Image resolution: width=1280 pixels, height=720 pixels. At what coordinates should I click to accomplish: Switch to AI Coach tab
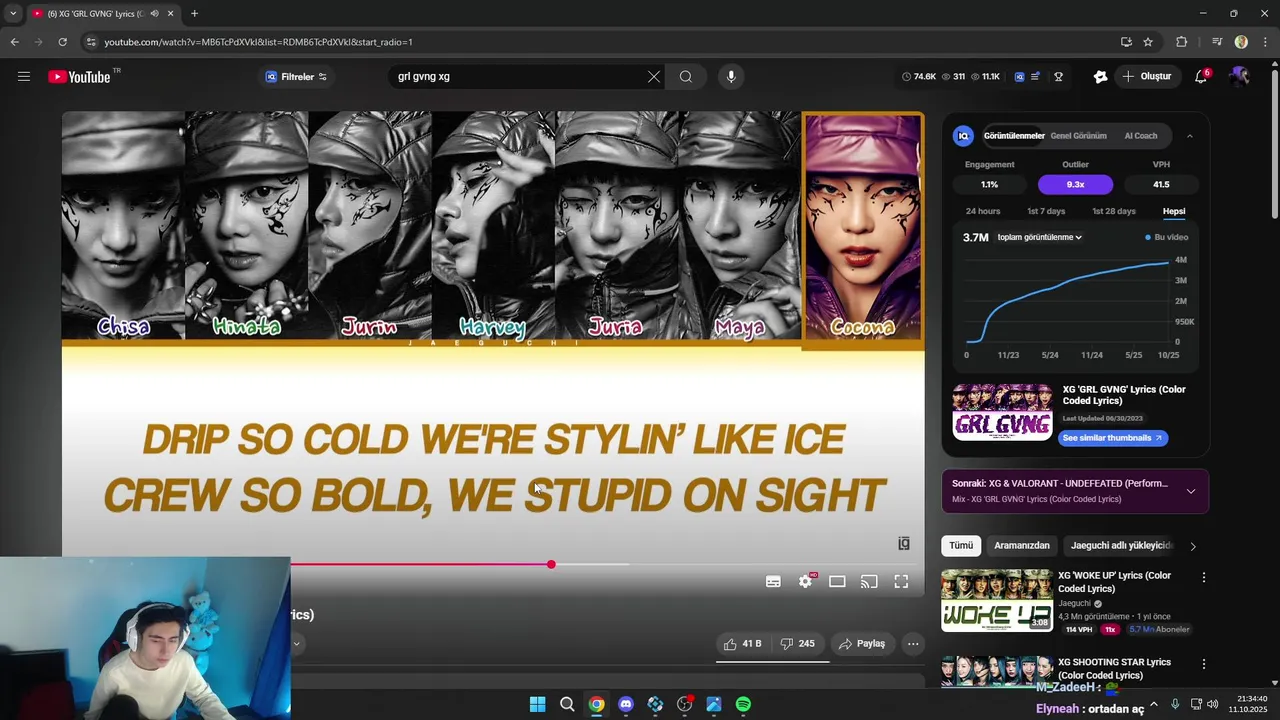tap(1141, 136)
